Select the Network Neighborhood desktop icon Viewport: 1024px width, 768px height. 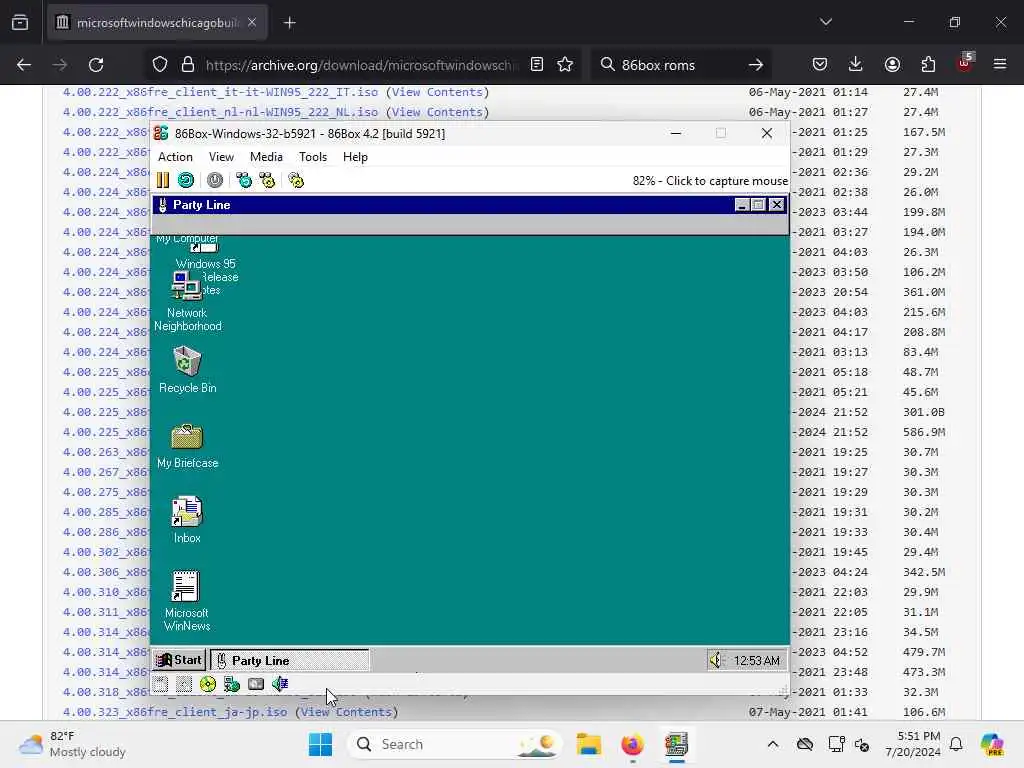click(187, 301)
